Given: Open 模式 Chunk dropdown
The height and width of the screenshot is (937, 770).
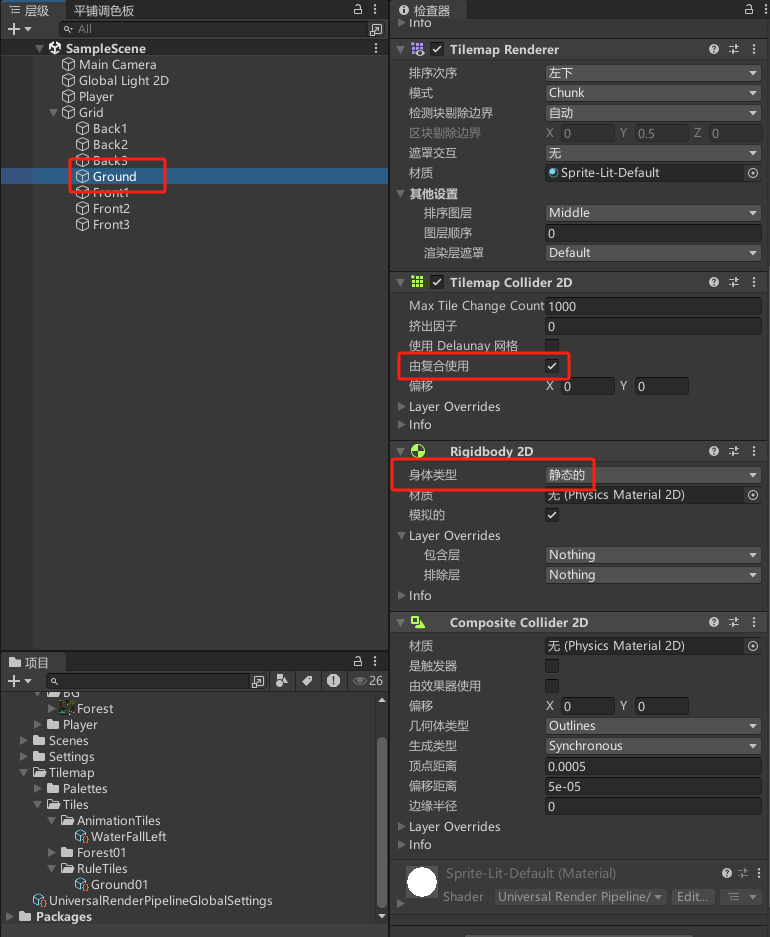Looking at the screenshot, I should tap(653, 93).
